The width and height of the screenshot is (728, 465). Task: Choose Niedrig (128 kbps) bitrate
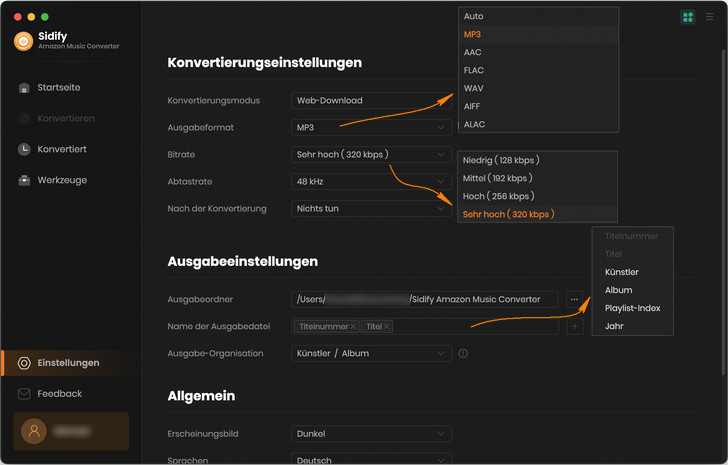point(537,160)
